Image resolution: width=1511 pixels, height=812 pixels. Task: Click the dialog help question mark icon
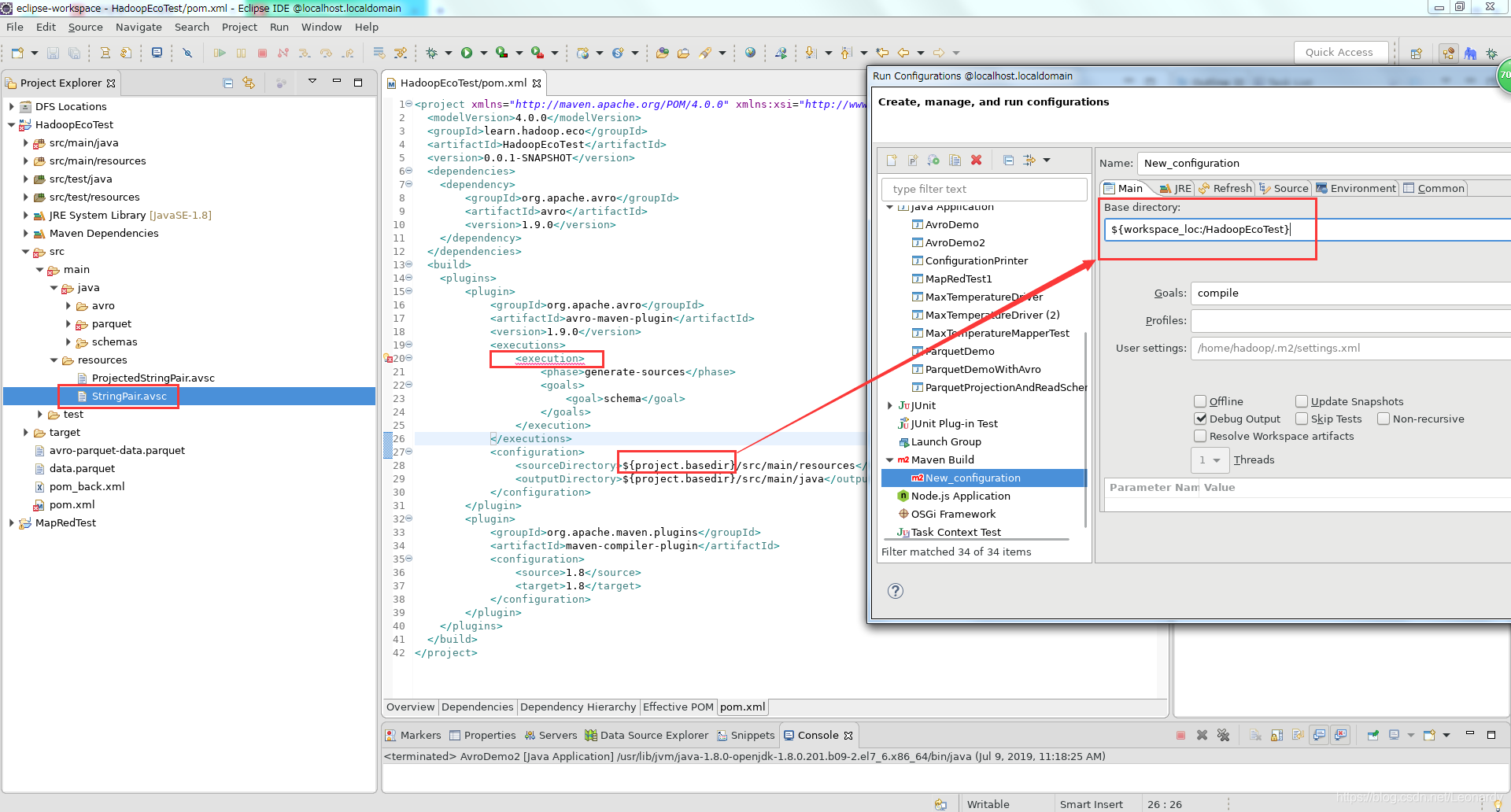coord(896,591)
